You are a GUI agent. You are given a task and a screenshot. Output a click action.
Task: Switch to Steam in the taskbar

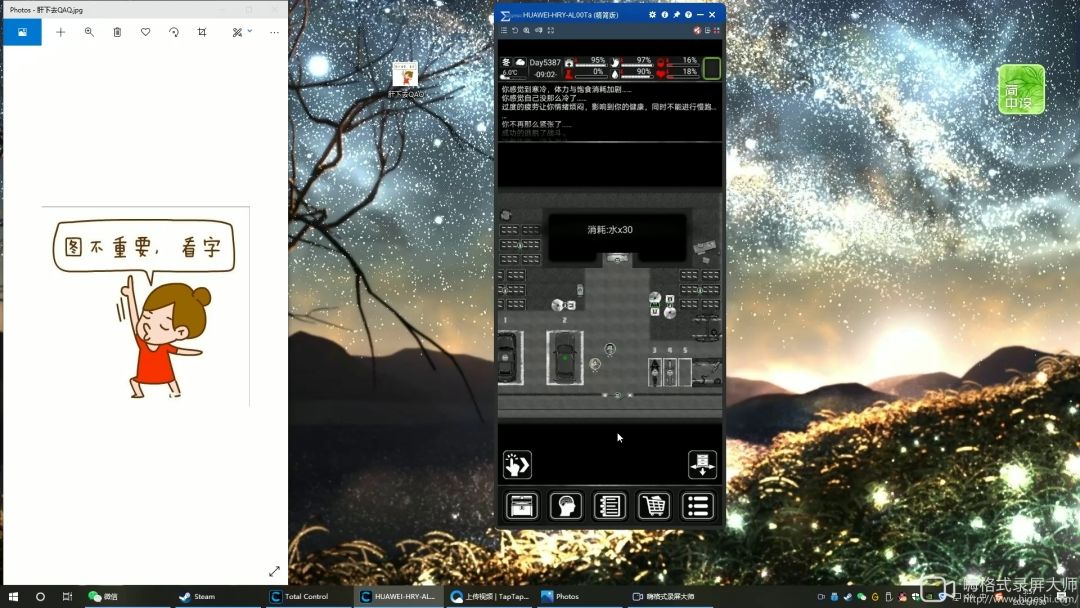pyautogui.click(x=218, y=596)
